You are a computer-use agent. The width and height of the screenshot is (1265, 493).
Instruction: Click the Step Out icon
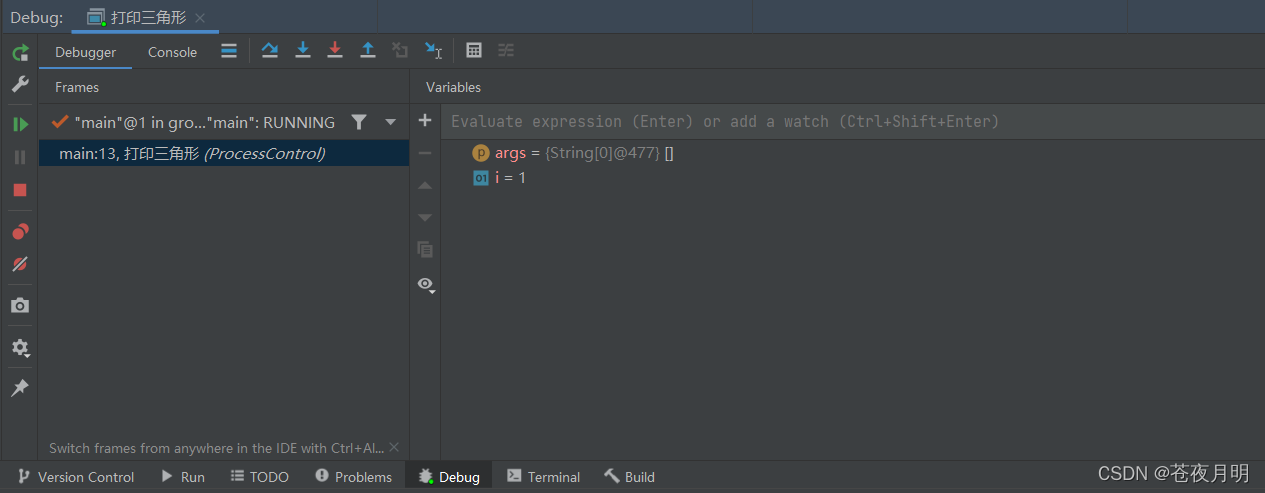(x=368, y=50)
